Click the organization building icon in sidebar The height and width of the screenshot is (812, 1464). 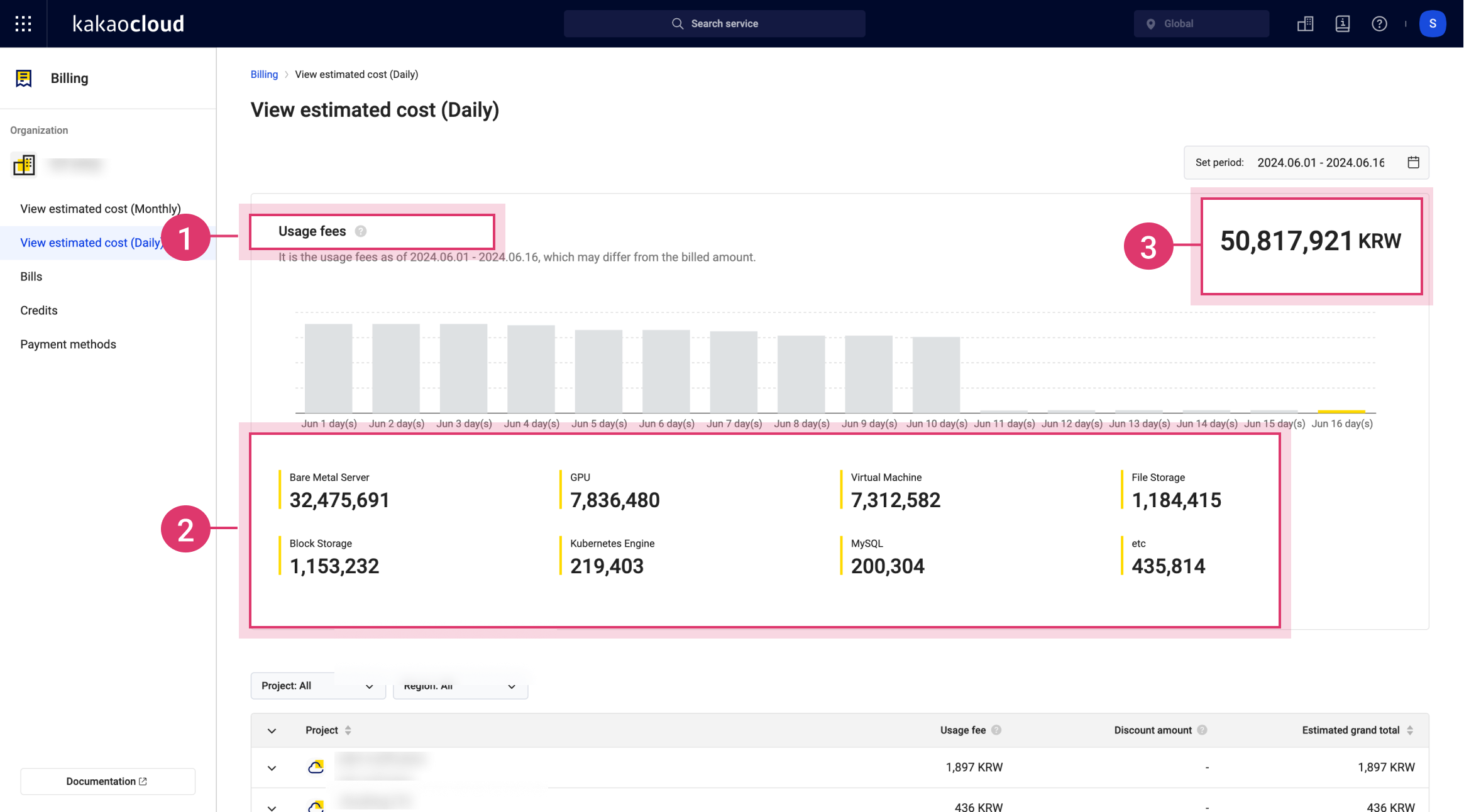point(24,165)
